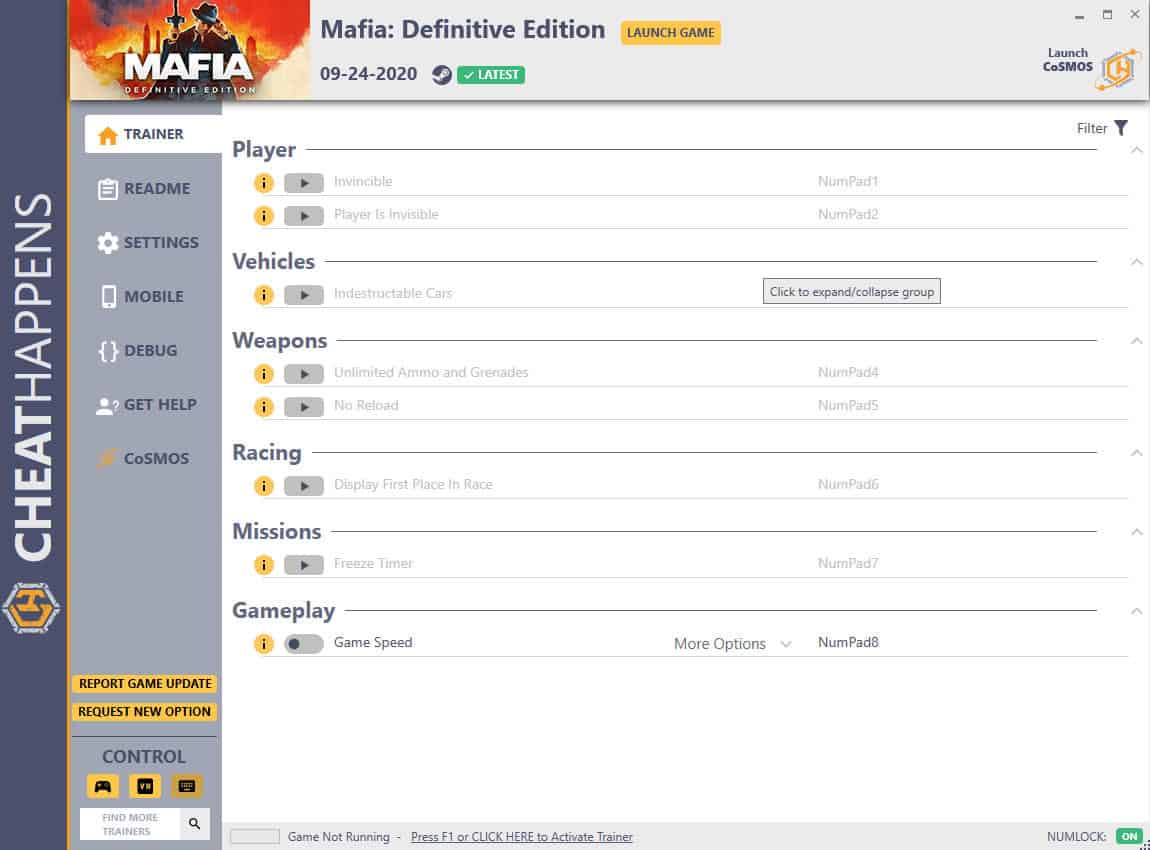1150x850 pixels.
Task: Click the Mafia game cover image
Action: pyautogui.click(x=190, y=50)
